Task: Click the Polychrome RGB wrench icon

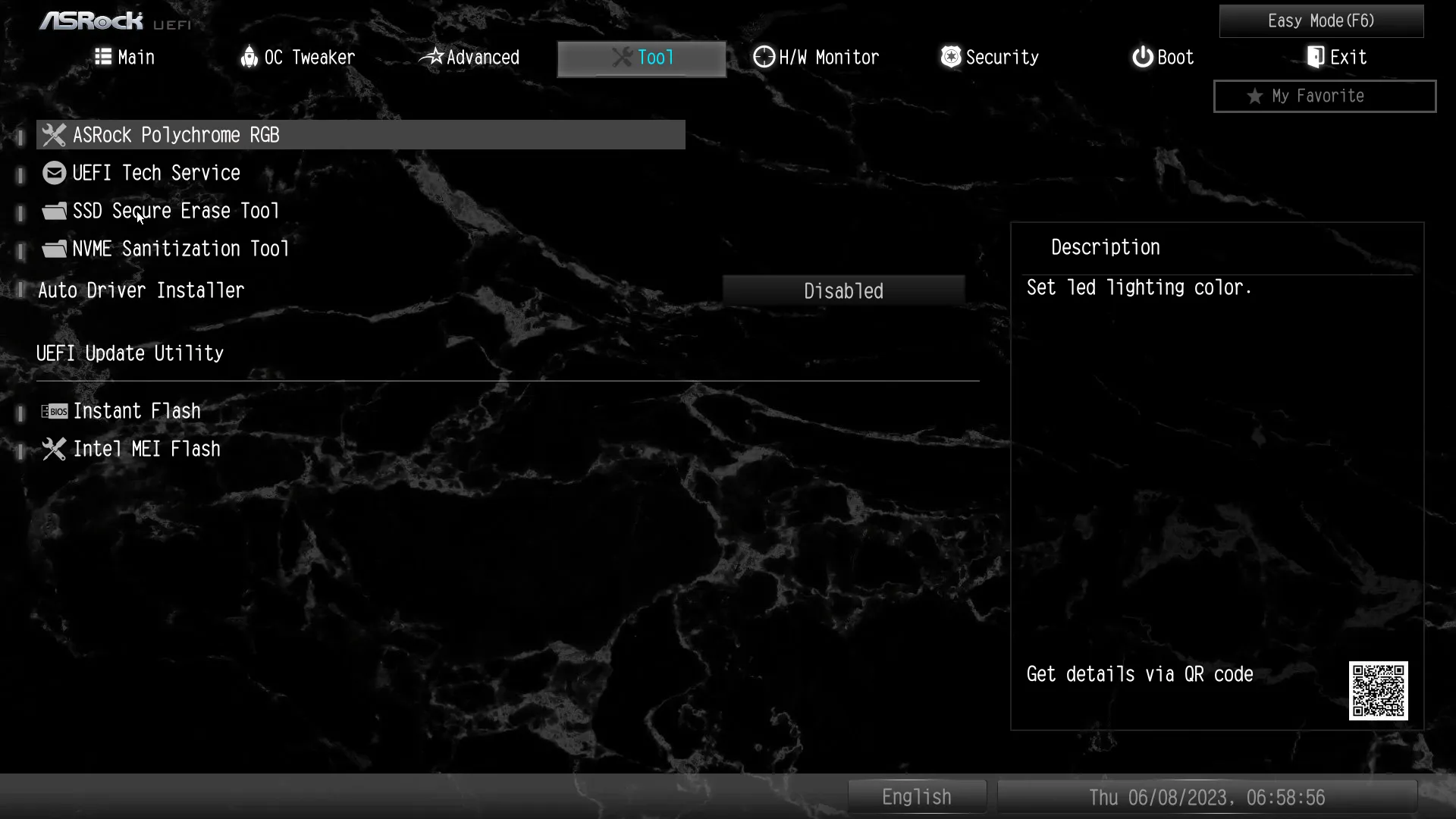Action: 54,135
